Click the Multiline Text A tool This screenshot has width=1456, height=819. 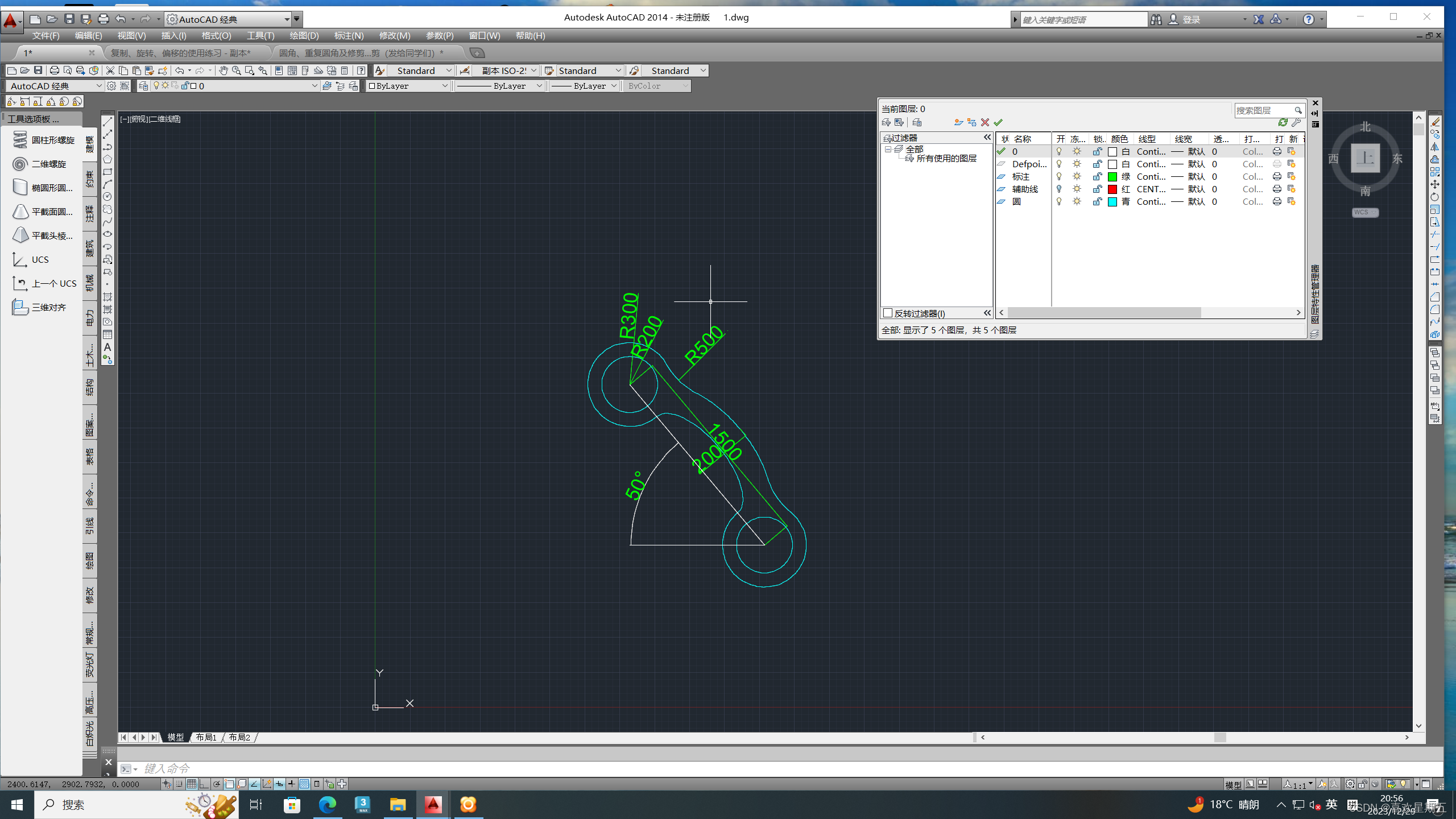coord(107,347)
